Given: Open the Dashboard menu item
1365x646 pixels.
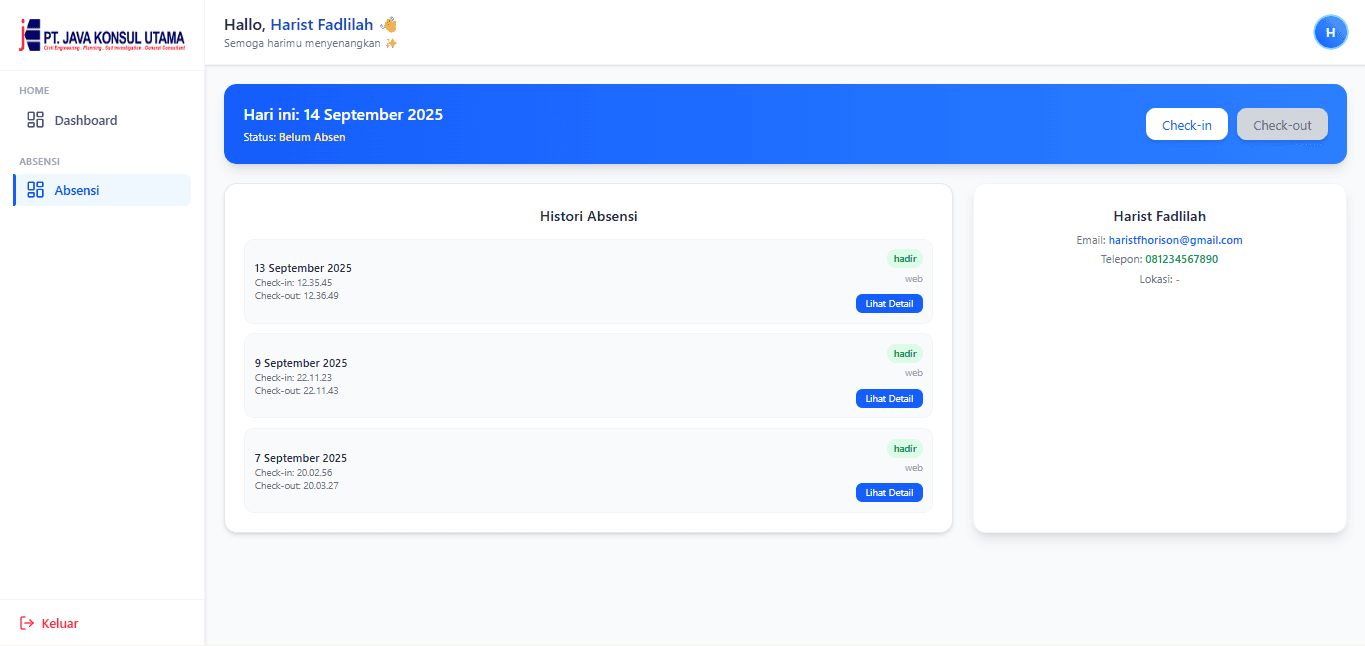Looking at the screenshot, I should pos(85,120).
